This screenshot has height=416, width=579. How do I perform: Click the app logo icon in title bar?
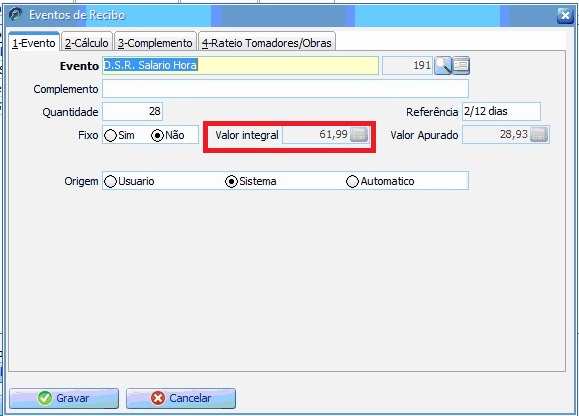16,14
